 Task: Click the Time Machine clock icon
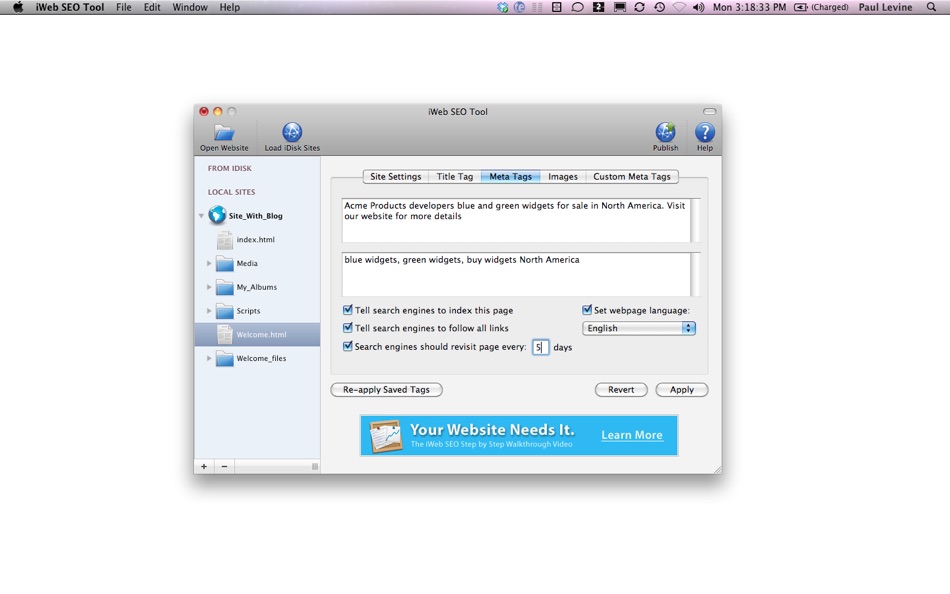click(x=659, y=7)
